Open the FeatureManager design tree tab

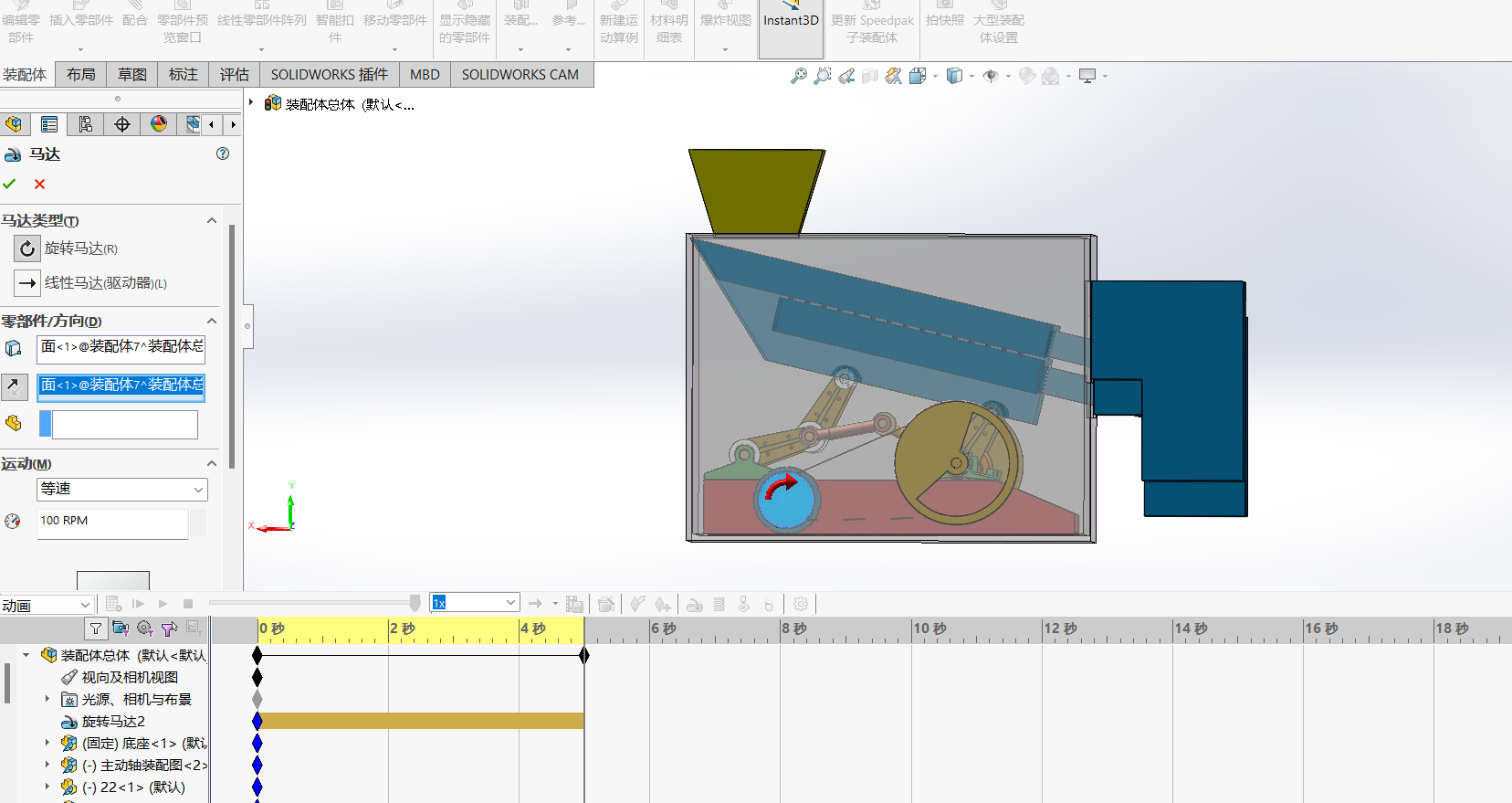(14, 124)
